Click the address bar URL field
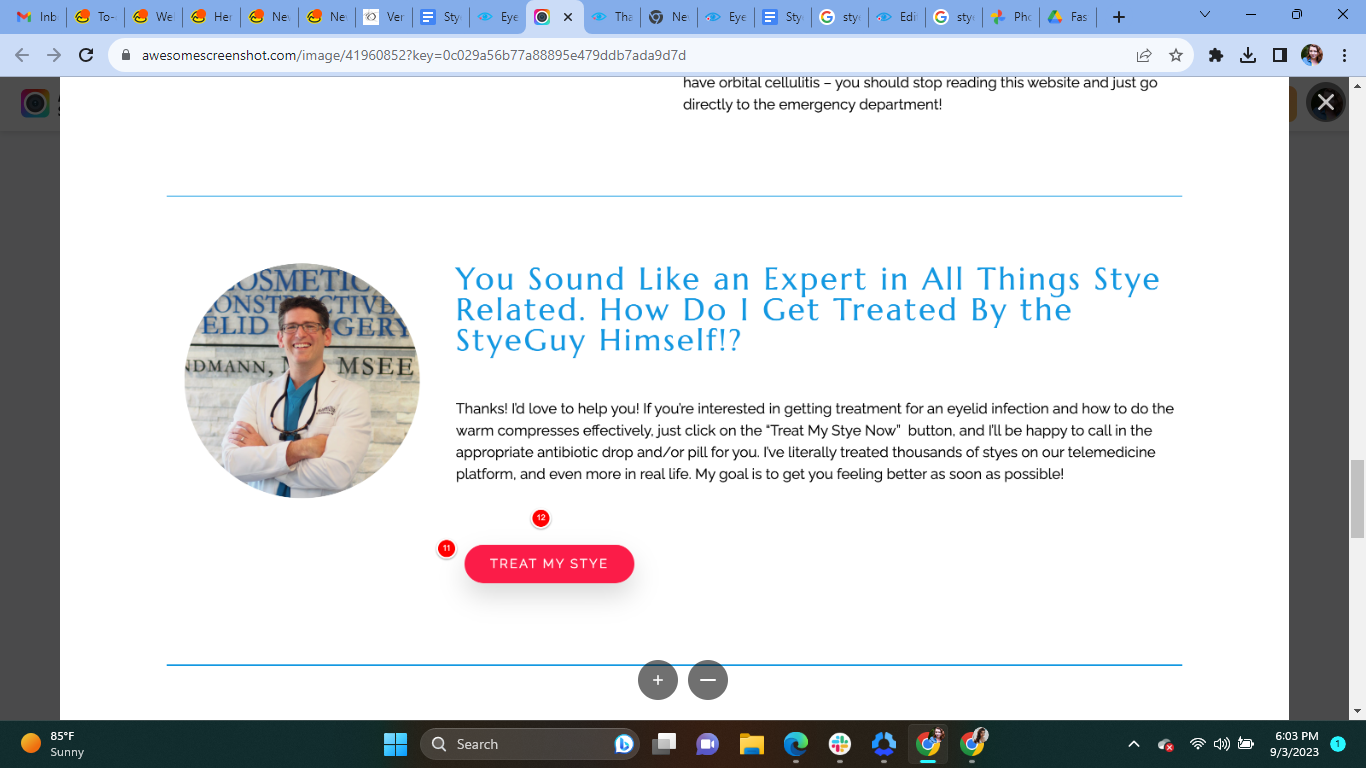This screenshot has height=768, width=1366. pos(620,56)
